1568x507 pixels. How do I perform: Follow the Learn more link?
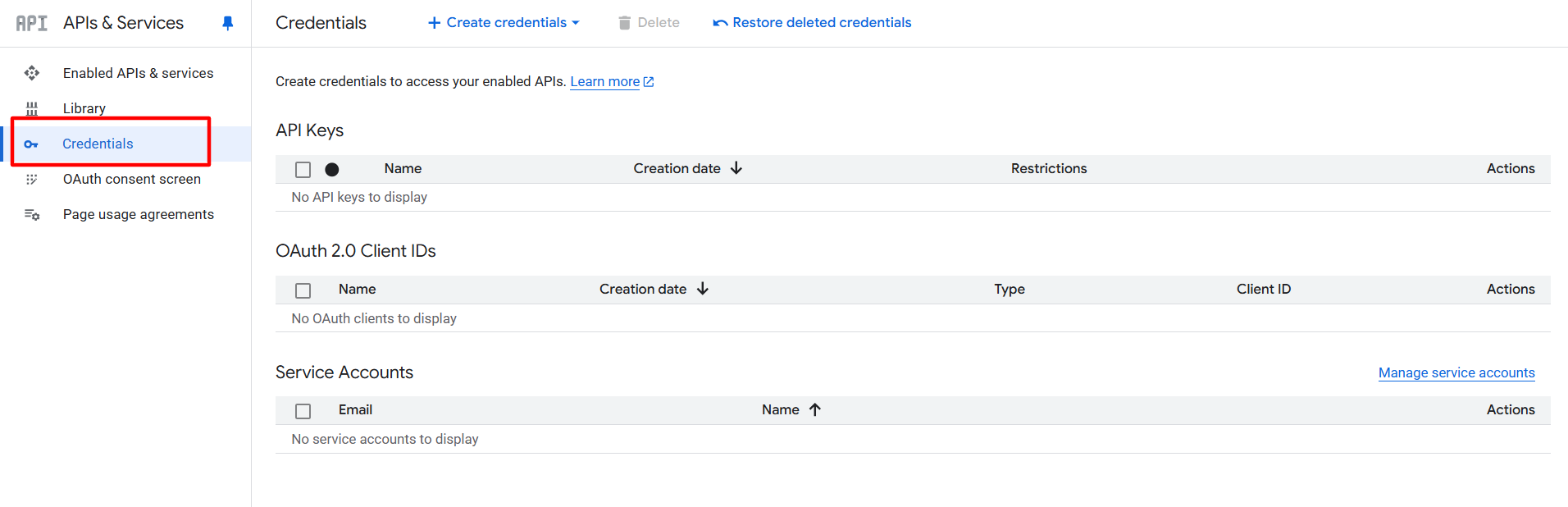605,81
